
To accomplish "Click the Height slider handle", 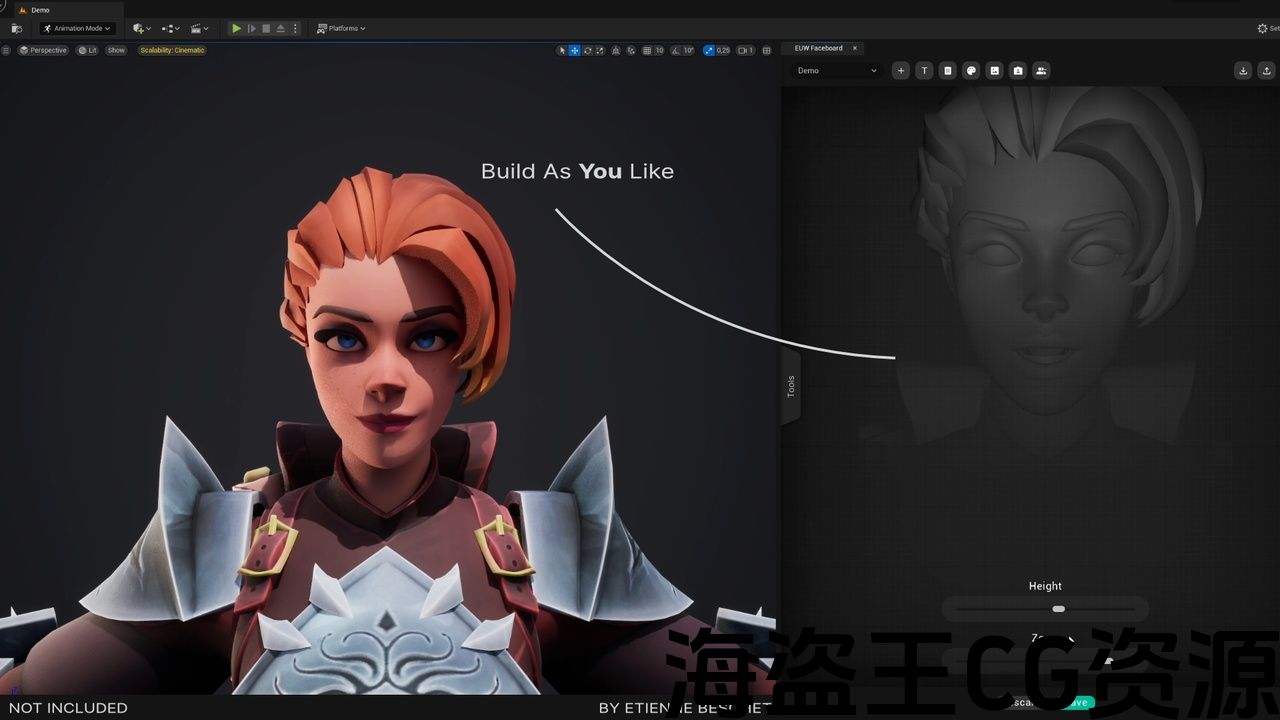I will click(x=1058, y=609).
